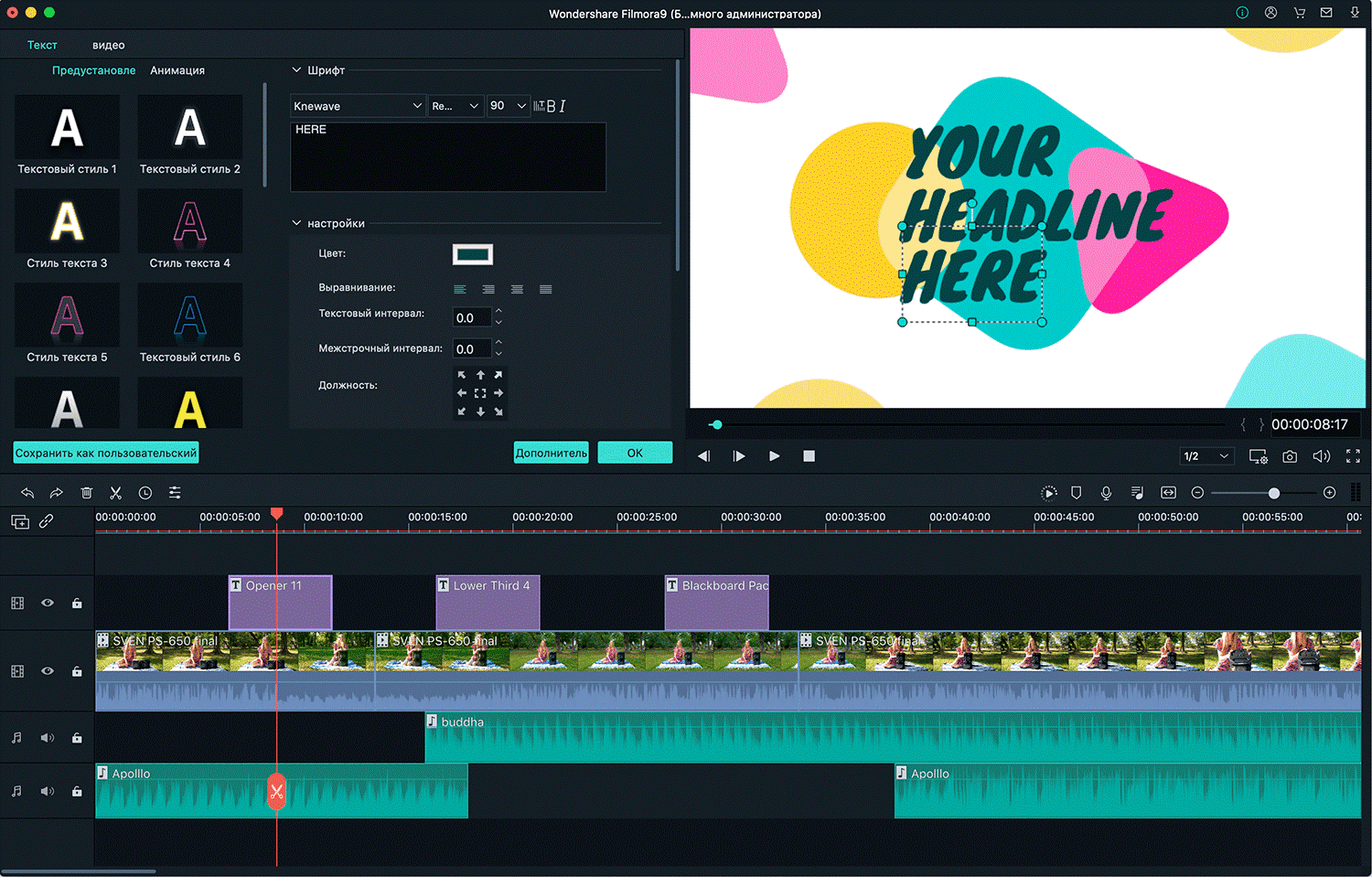The width and height of the screenshot is (1372, 877).
Task: Switch to the Анимация tab
Action: pyautogui.click(x=177, y=70)
